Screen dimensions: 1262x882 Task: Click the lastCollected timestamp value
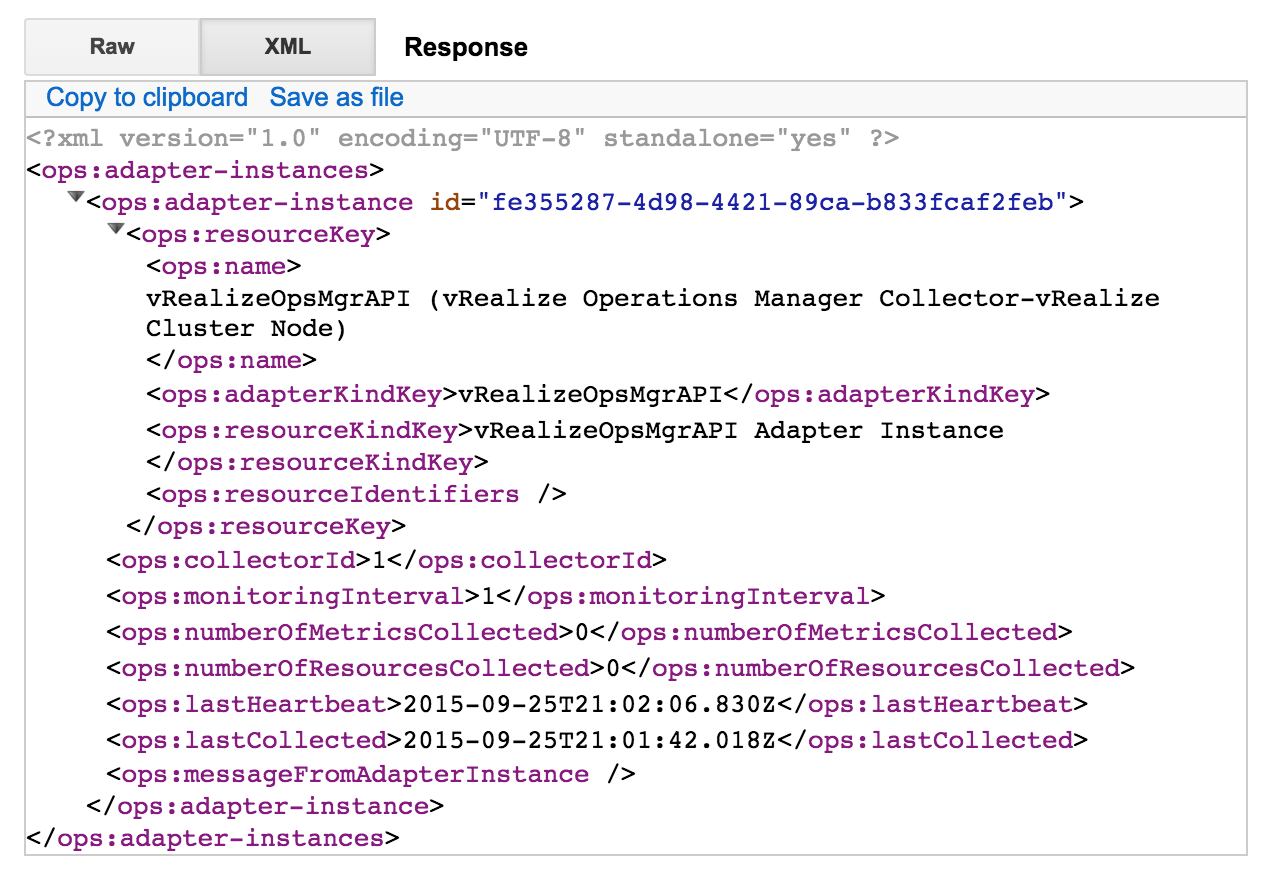tap(590, 741)
